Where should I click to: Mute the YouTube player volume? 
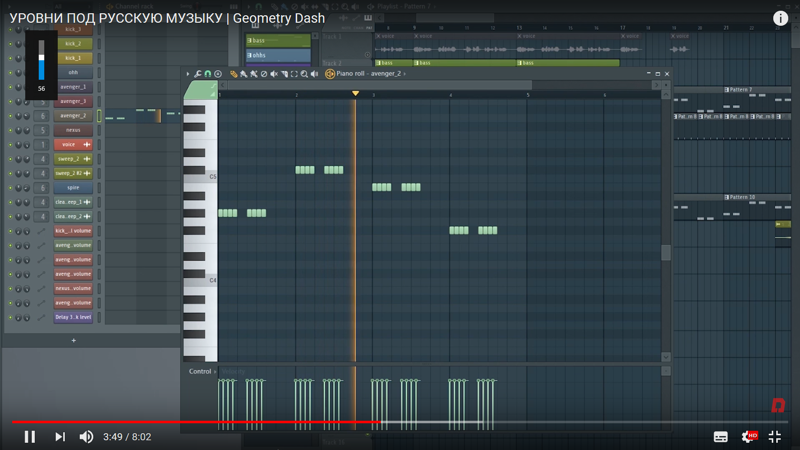pos(86,437)
